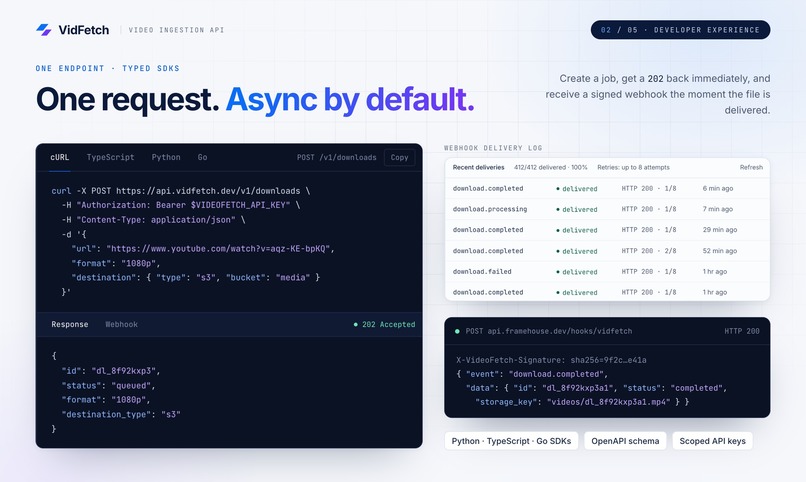Switch to the TypeScript tab
Viewport: 806px width, 482px height.
(111, 157)
